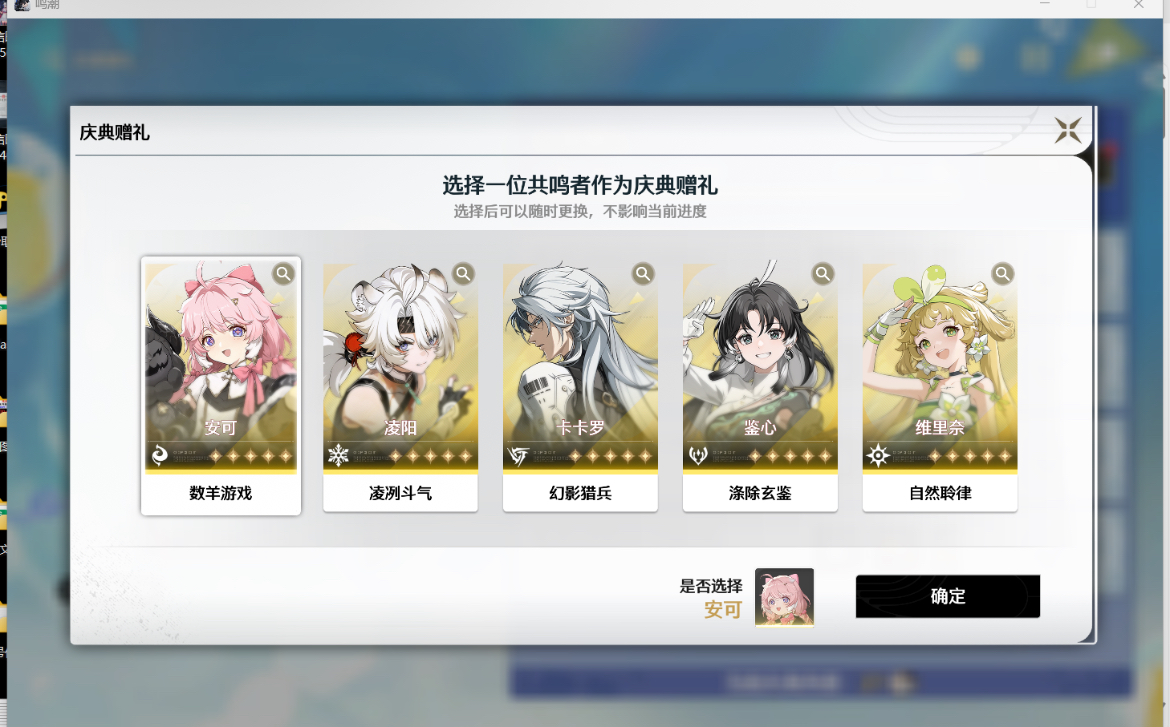Open magnifier preview for 鉴心 card
Viewport: 1170px width, 727px height.
pos(823,274)
